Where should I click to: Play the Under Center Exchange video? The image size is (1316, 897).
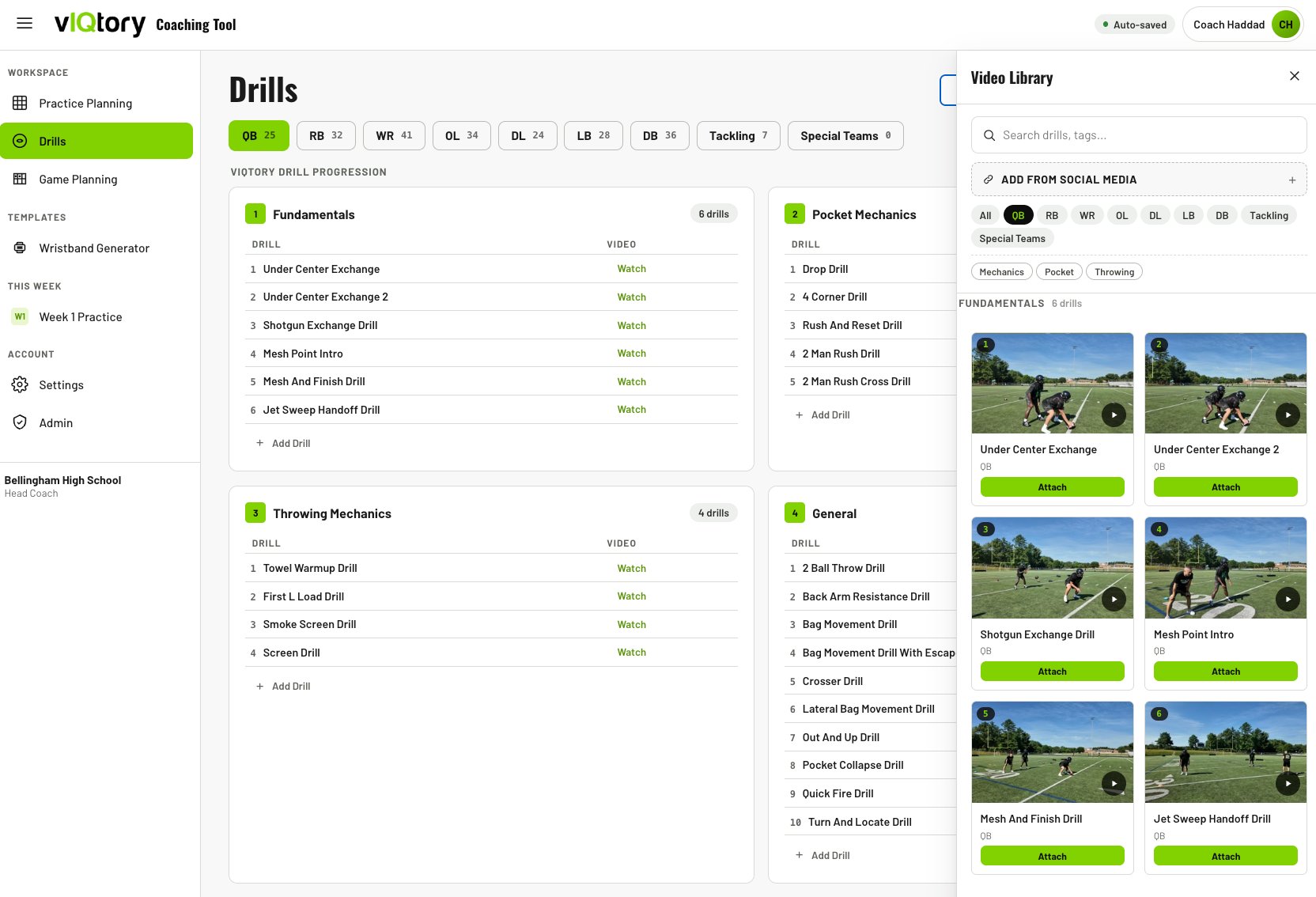[1114, 414]
